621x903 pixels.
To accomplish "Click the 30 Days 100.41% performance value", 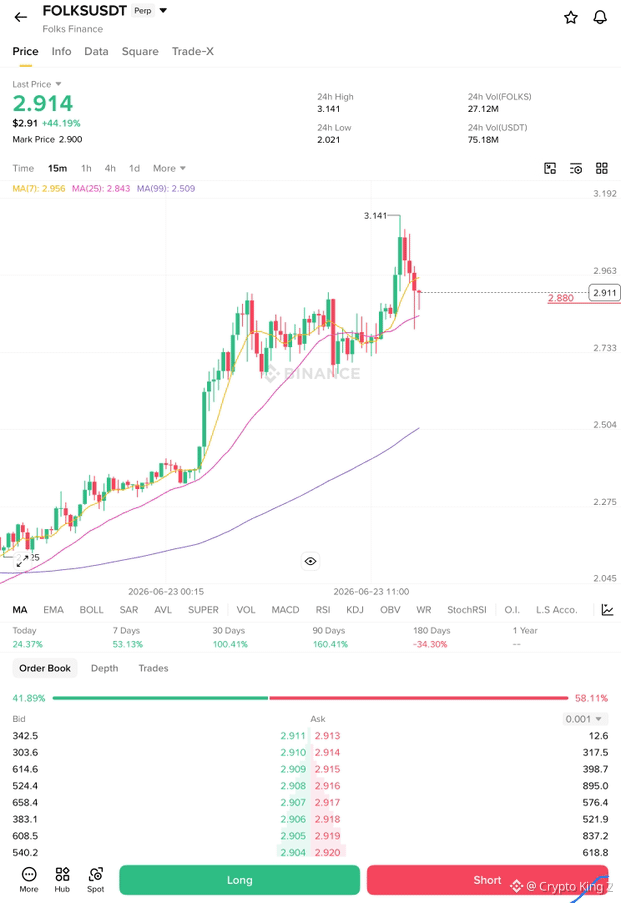I will (x=230, y=644).
